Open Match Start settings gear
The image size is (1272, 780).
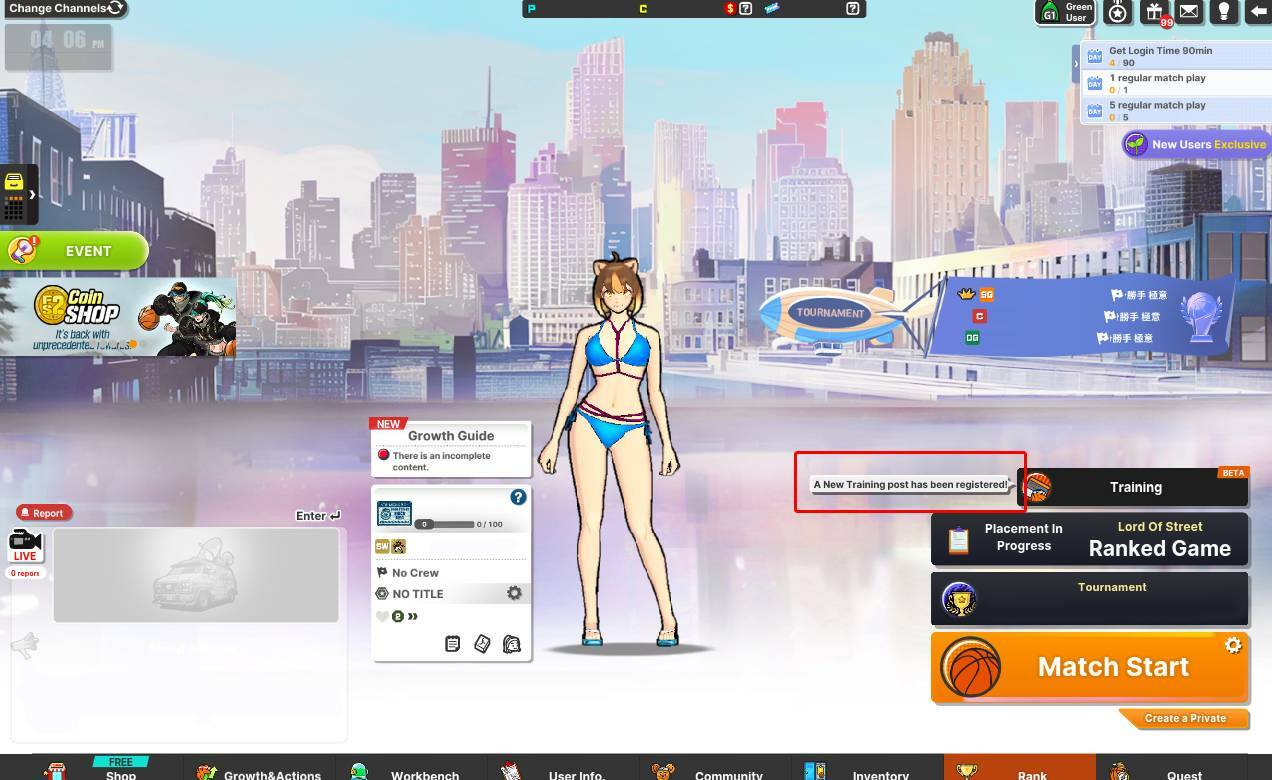click(x=1233, y=646)
